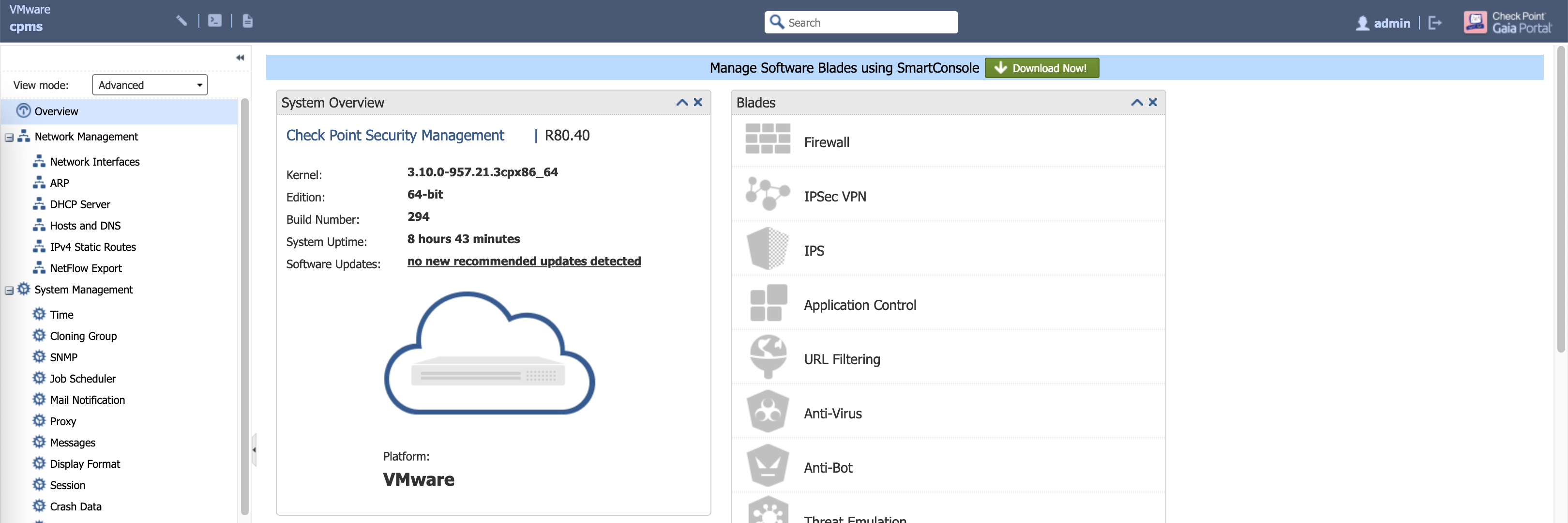Screen dimensions: 1568x523
Task: Select the Anti-Virus blade icon
Action: click(768, 412)
